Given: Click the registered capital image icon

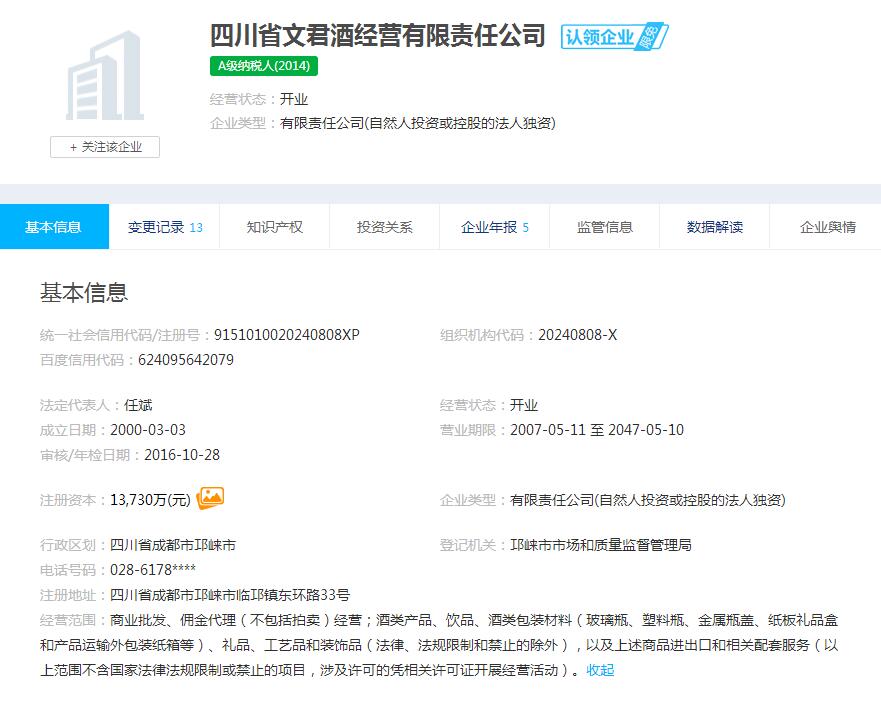Looking at the screenshot, I should pos(210,498).
